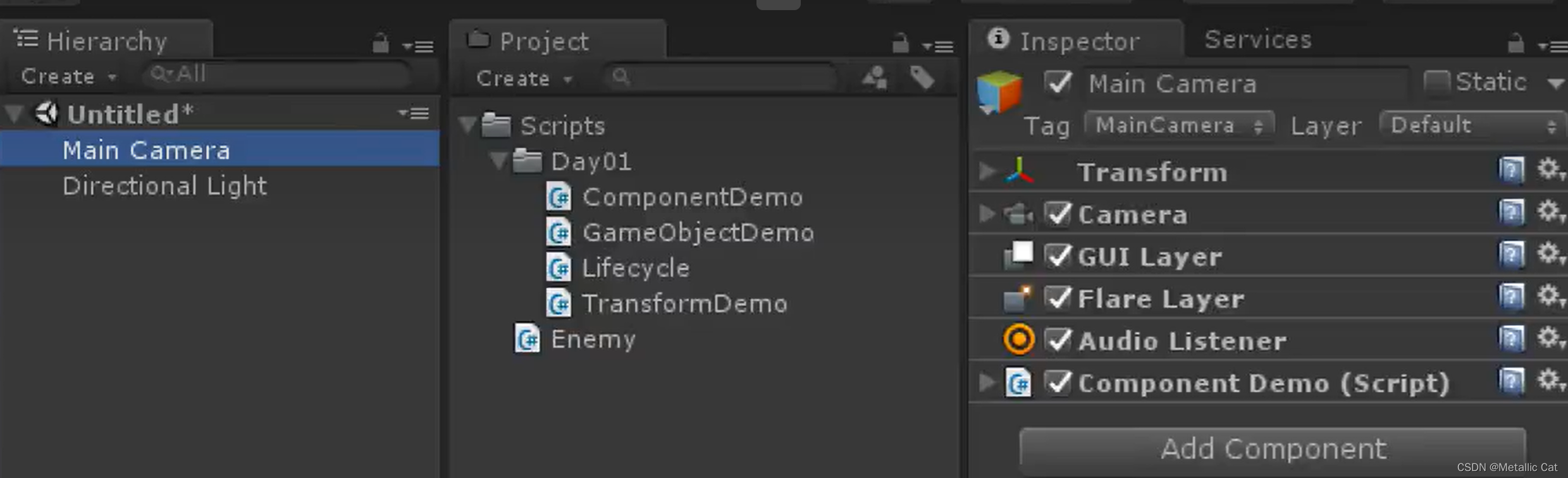1568x478 pixels.
Task: Uncheck the Main Camera active checkbox
Action: coord(1058,83)
